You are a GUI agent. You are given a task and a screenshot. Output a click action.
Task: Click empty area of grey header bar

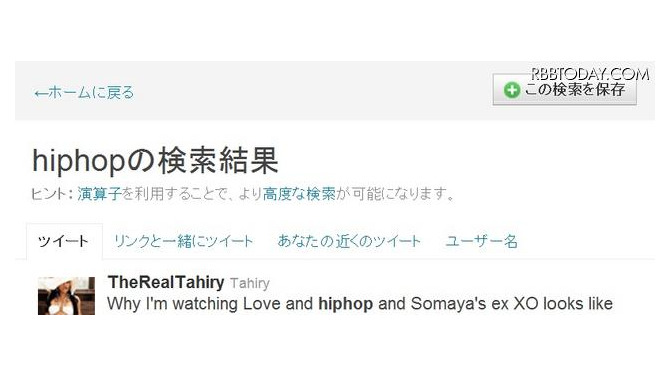click(312, 91)
